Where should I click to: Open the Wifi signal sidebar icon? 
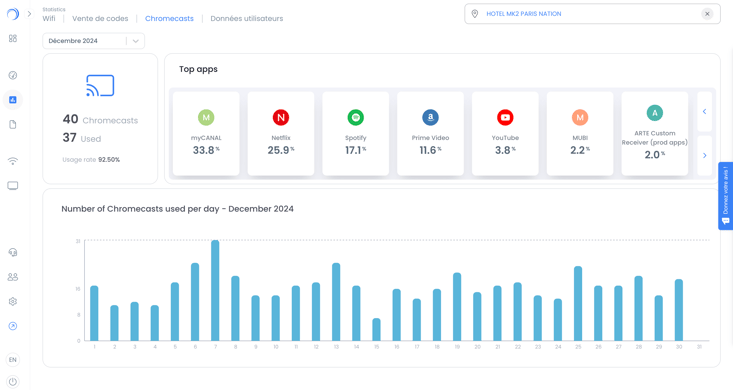pos(13,161)
